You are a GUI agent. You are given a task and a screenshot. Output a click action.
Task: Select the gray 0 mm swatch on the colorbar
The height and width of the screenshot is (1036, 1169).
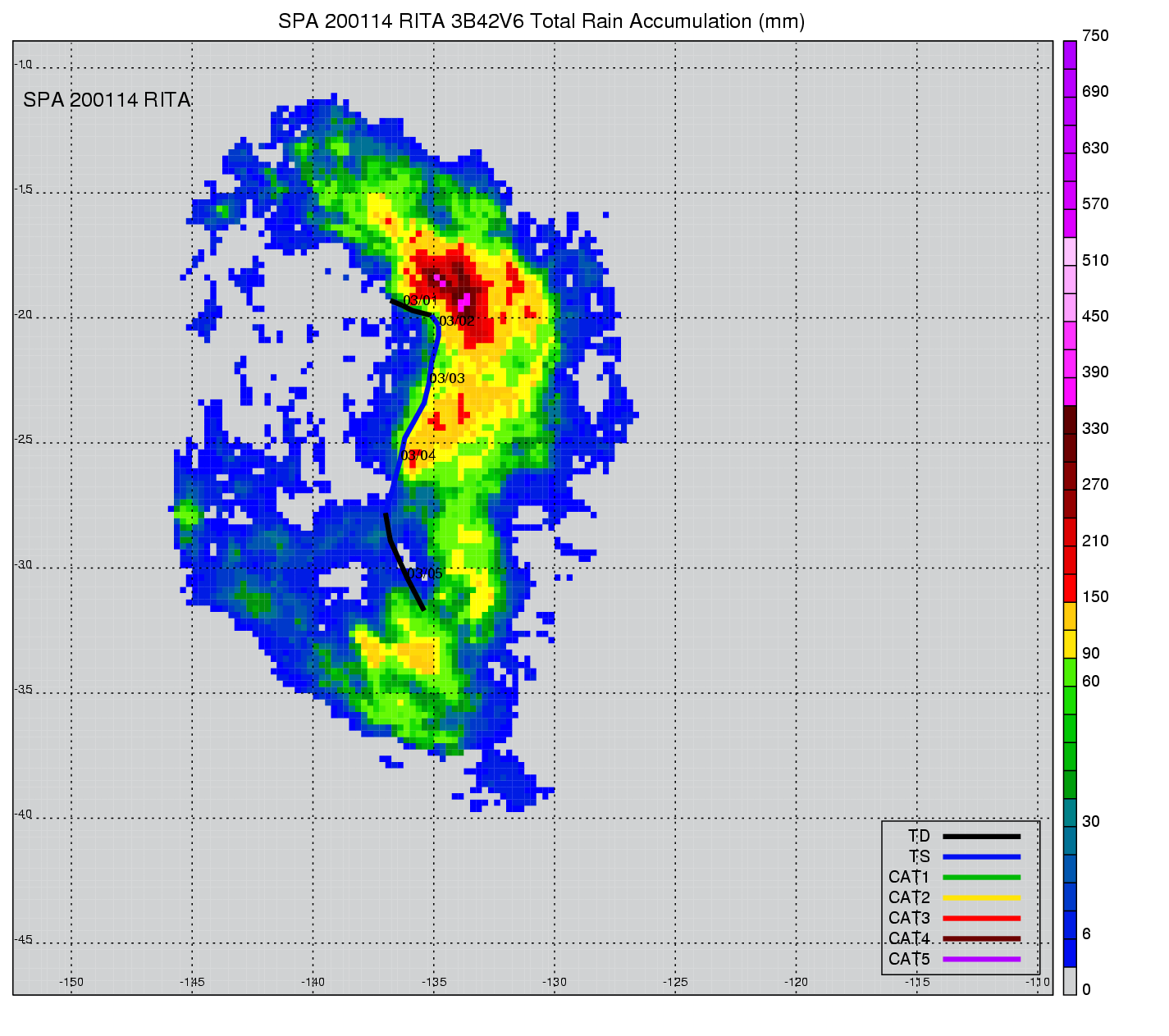click(1070, 981)
